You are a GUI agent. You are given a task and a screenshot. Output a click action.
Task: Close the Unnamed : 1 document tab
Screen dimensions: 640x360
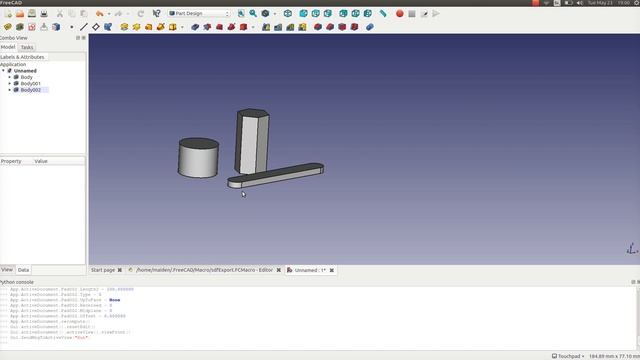click(332, 270)
